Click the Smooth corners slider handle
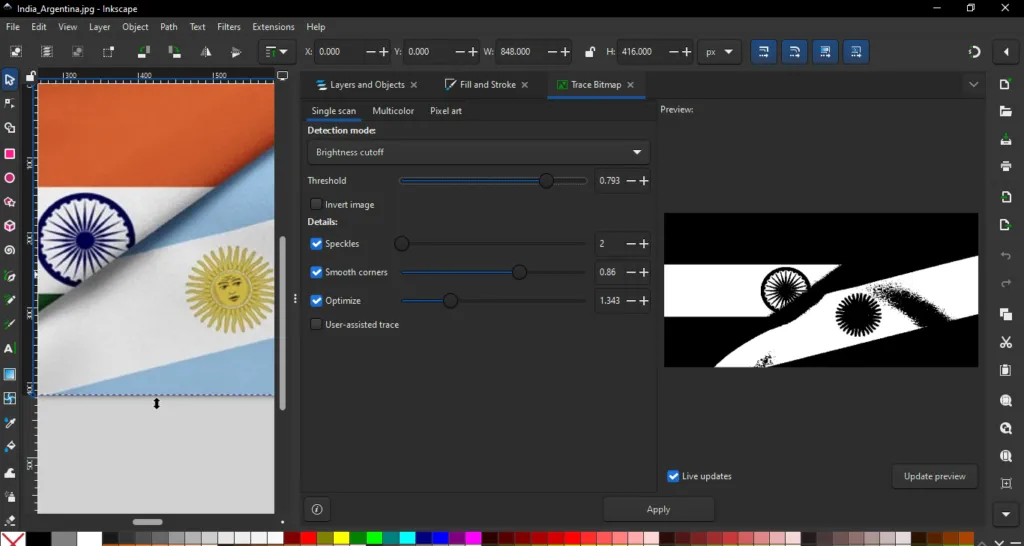The height and width of the screenshot is (546, 1024). click(x=519, y=272)
